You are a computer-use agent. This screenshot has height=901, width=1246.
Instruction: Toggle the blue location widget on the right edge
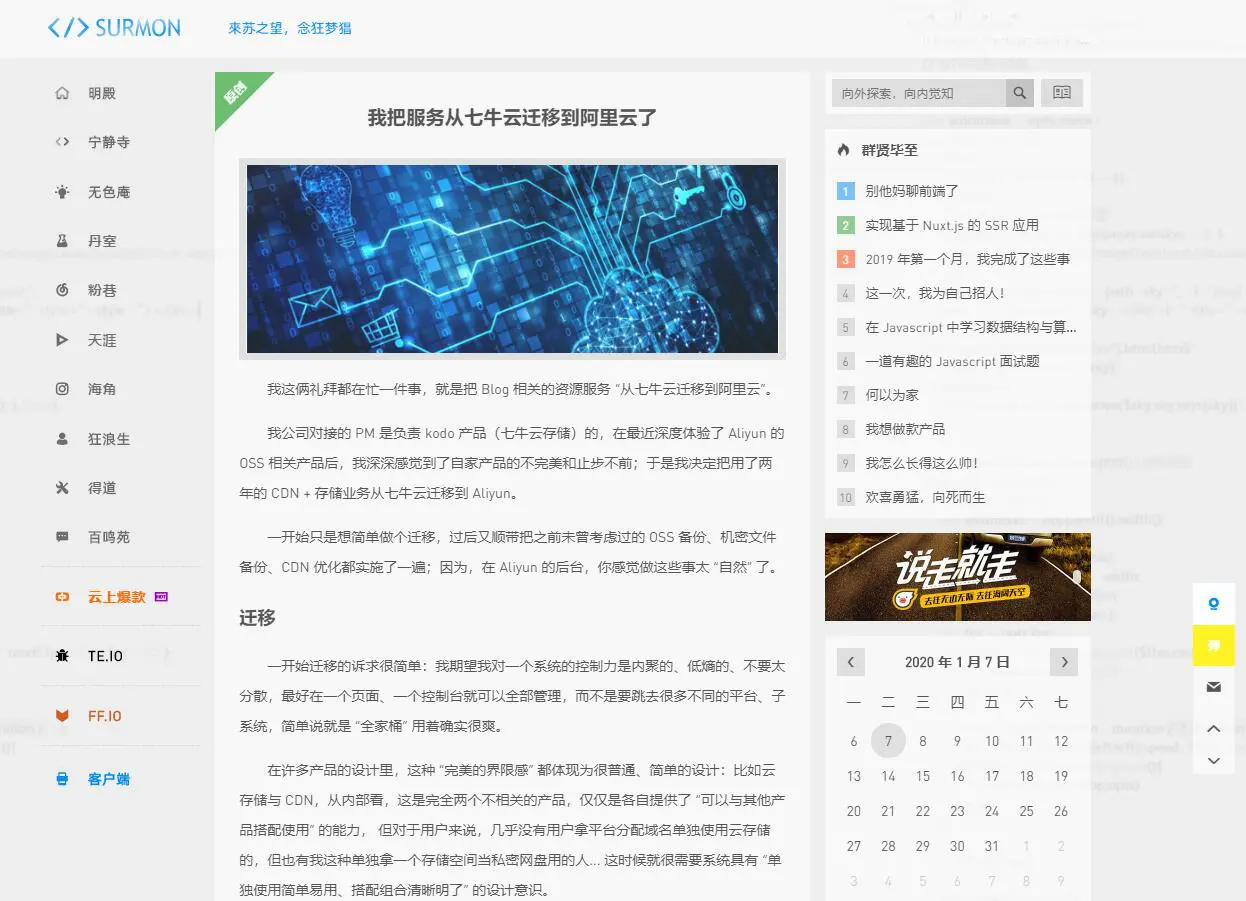point(1213,603)
